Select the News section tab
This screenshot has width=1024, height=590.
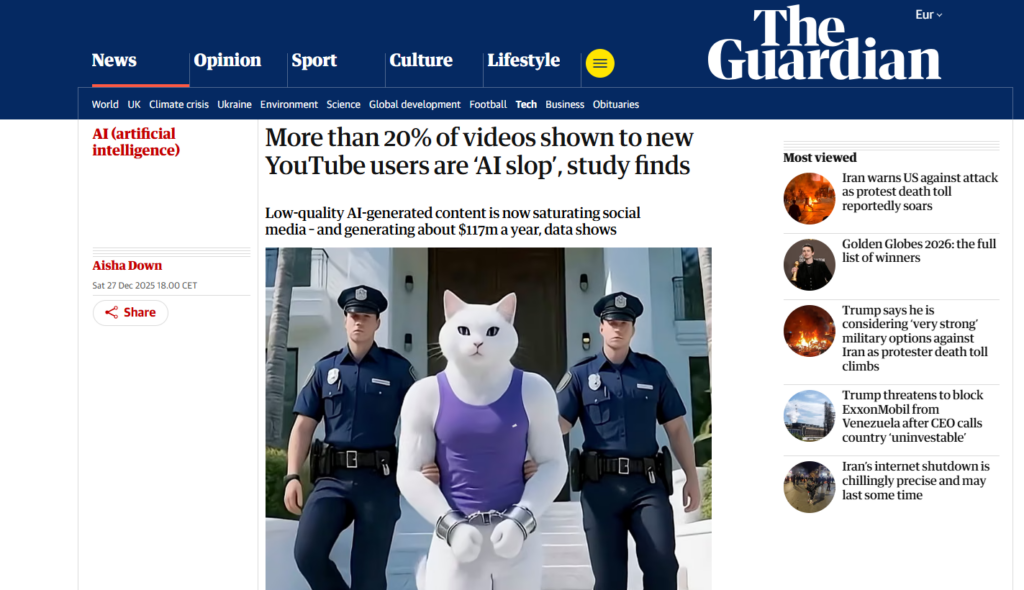tap(114, 60)
